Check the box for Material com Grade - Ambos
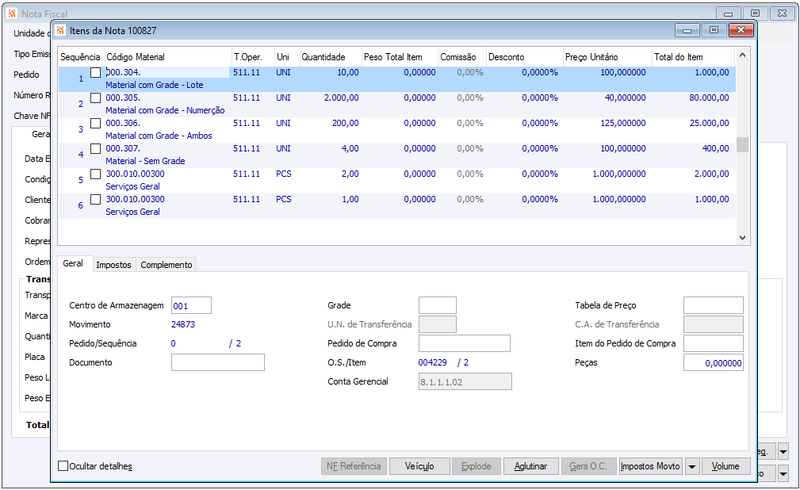Viewport: 800px width, 490px height. pyautogui.click(x=95, y=123)
